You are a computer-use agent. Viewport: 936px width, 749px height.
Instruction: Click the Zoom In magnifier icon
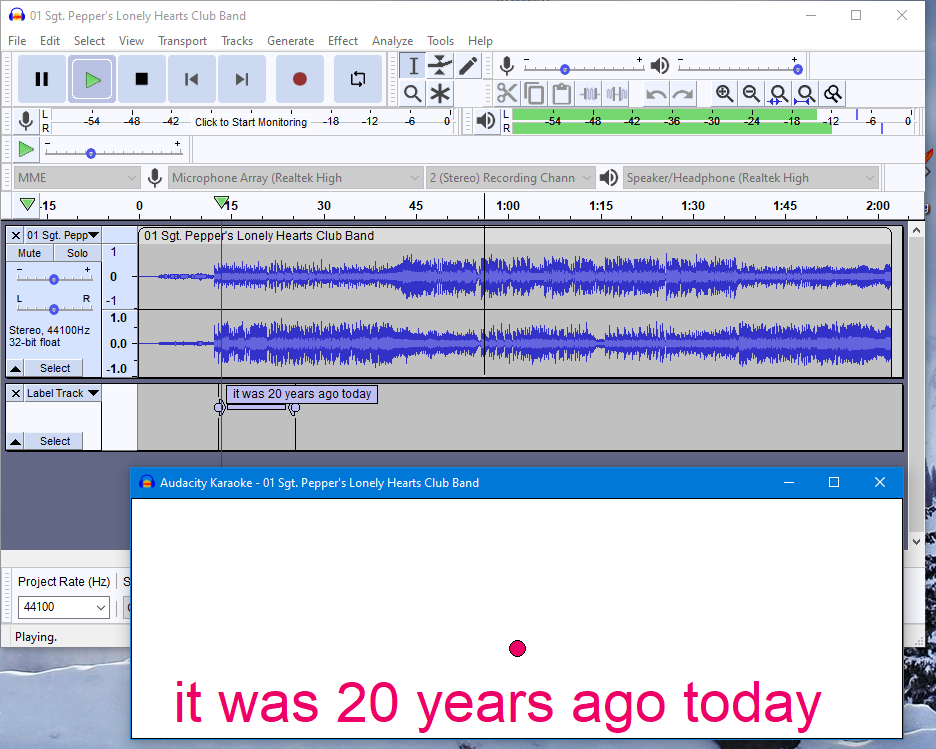pyautogui.click(x=724, y=93)
